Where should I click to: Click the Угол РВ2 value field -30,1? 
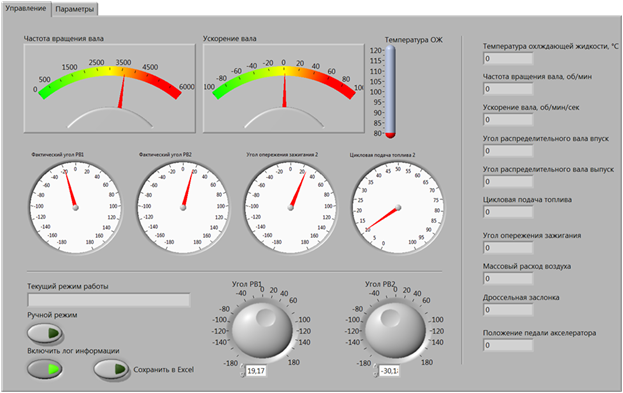tap(389, 371)
